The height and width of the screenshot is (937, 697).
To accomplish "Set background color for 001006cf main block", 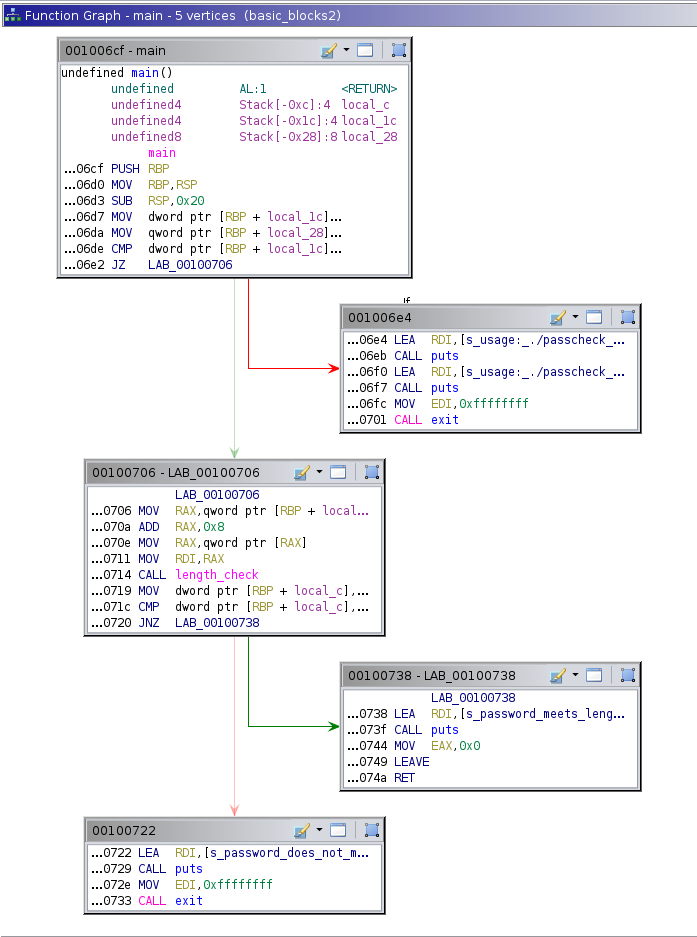I will 328,51.
